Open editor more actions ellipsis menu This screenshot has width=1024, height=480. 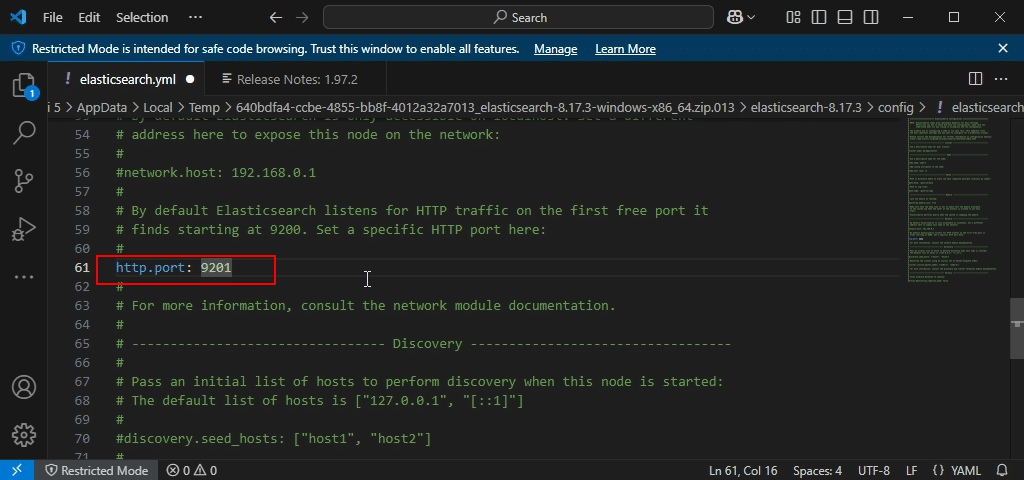(x=1003, y=79)
